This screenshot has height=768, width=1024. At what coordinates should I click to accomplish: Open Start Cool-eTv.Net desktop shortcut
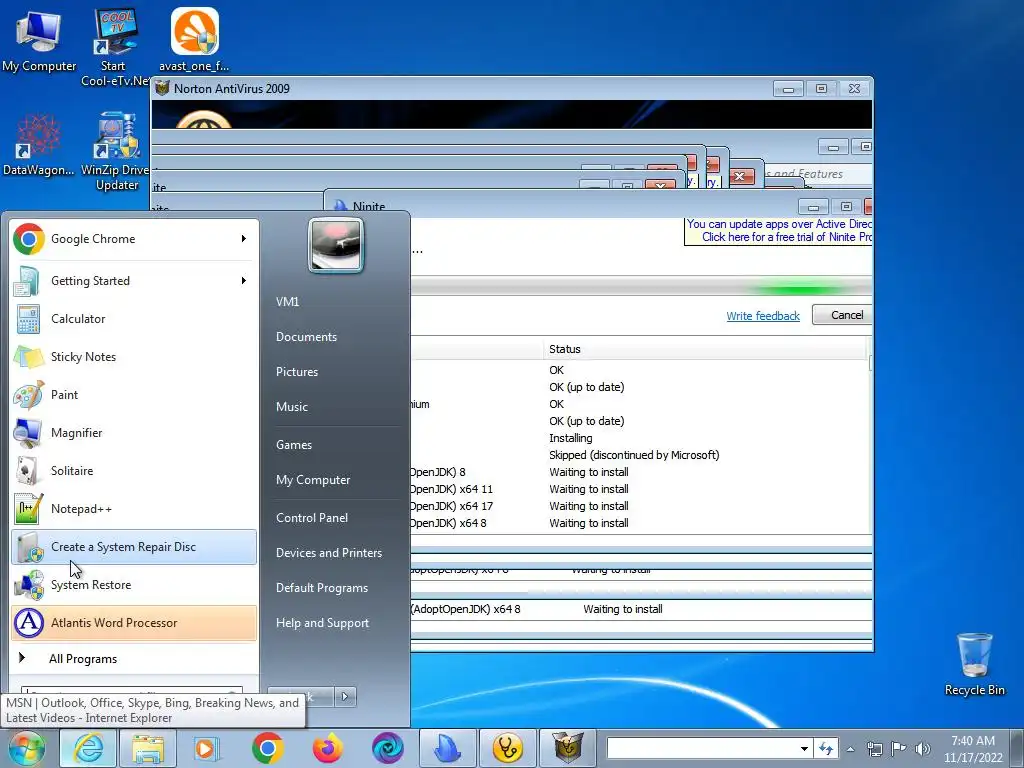point(114,47)
